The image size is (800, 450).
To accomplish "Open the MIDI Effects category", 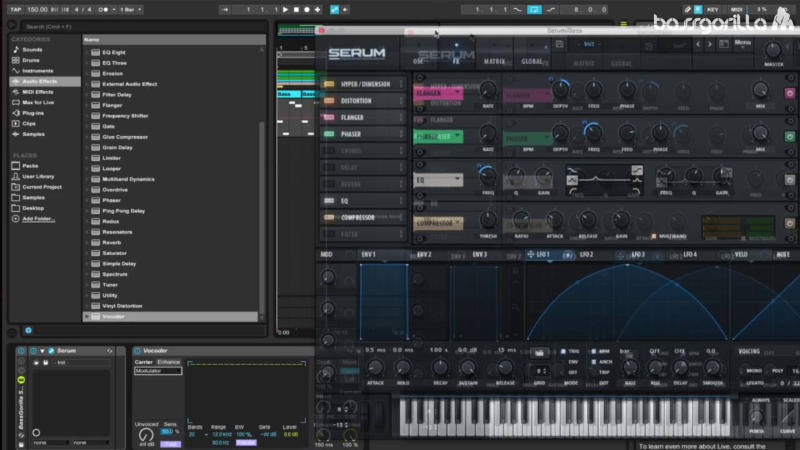I will (x=37, y=92).
